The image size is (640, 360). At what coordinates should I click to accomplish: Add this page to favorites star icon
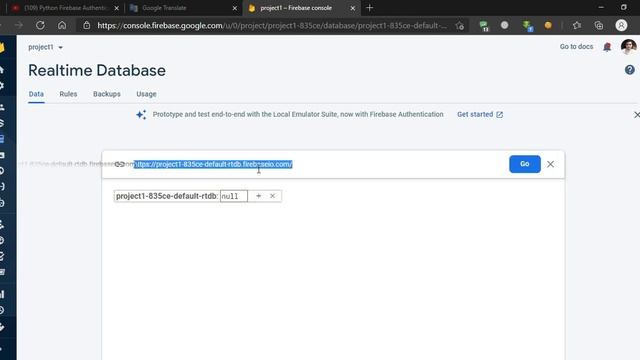(460, 26)
